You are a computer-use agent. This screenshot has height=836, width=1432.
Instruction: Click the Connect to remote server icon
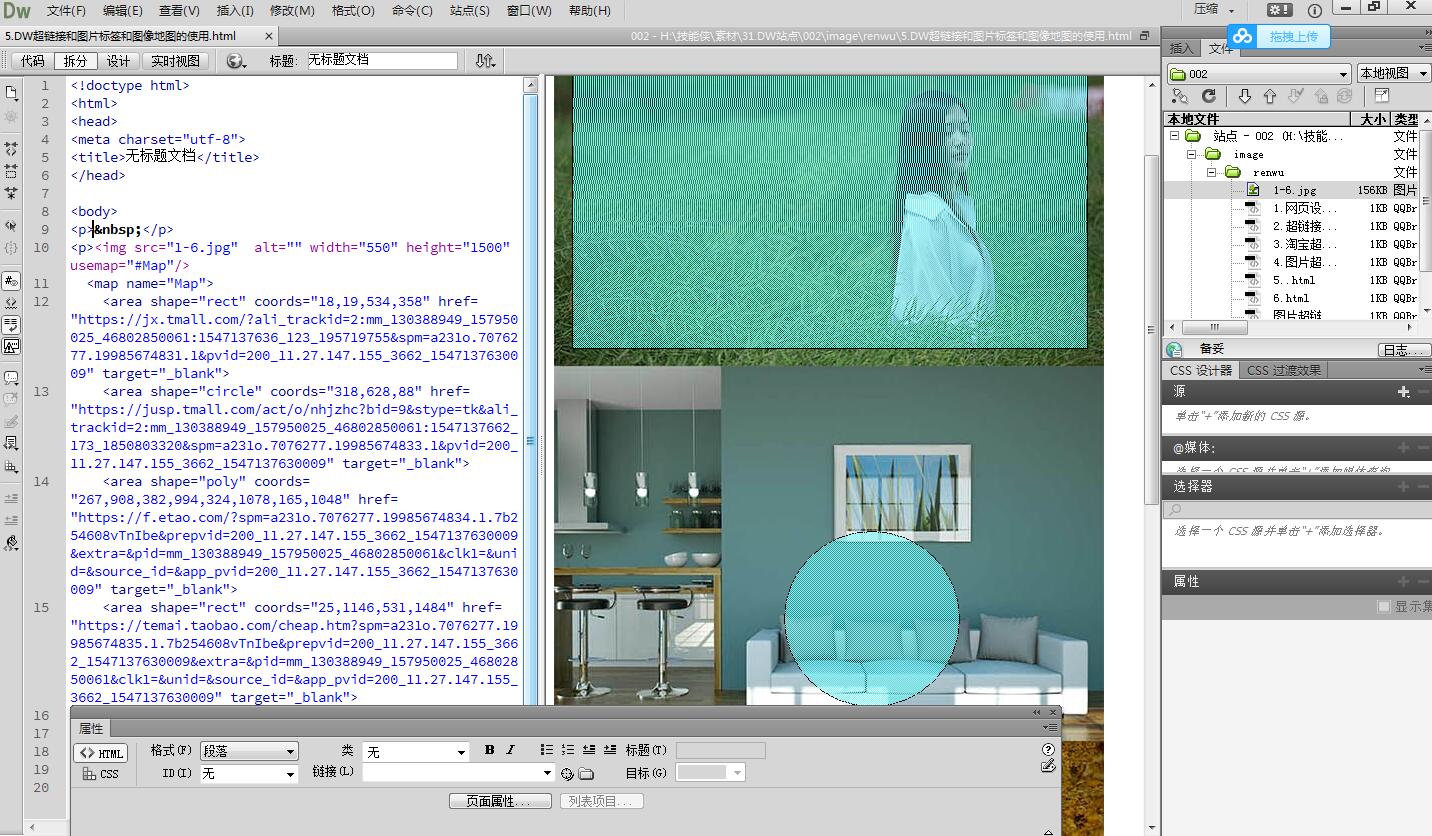pos(1180,96)
